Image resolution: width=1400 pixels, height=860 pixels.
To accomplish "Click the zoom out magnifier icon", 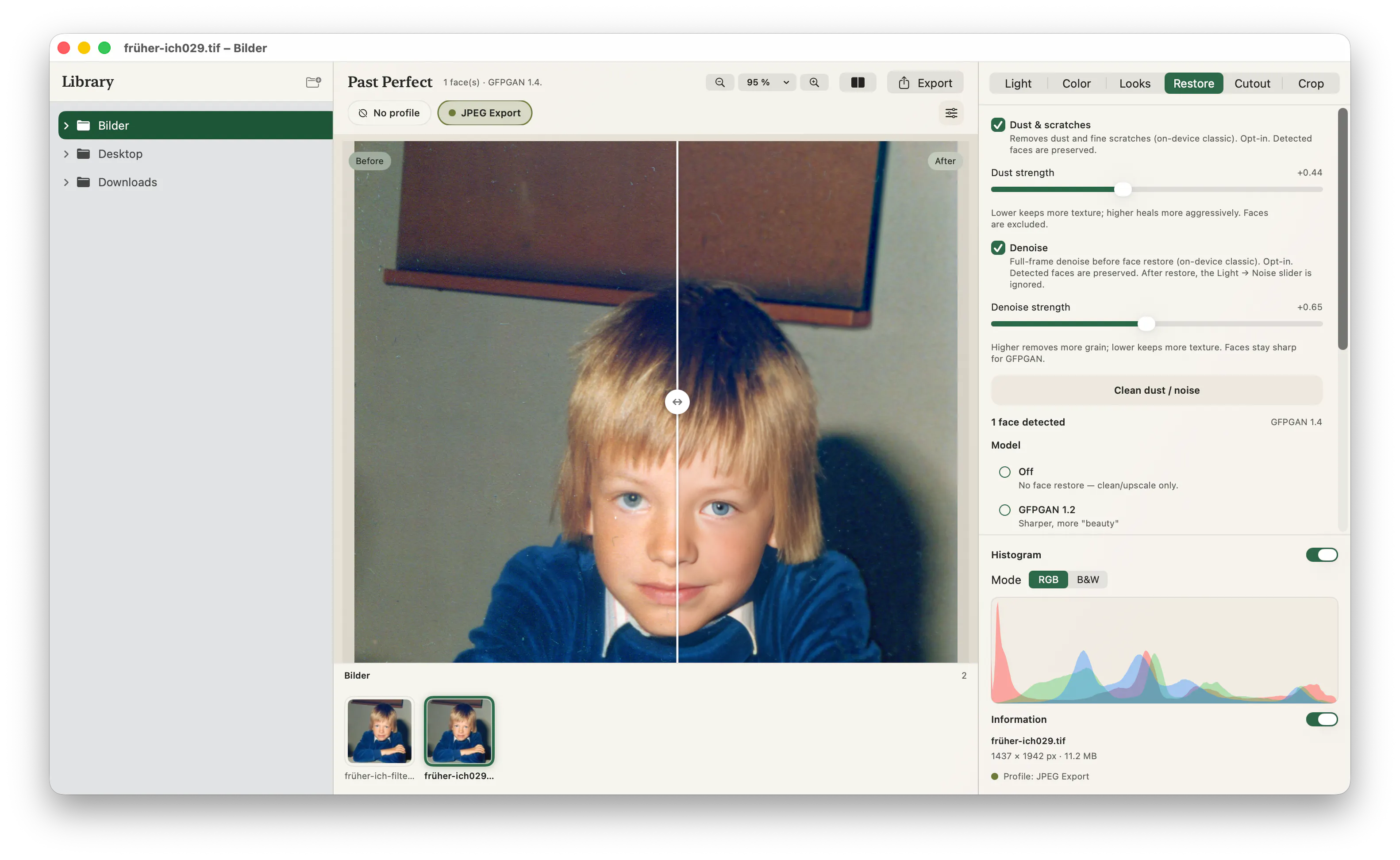I will (719, 82).
